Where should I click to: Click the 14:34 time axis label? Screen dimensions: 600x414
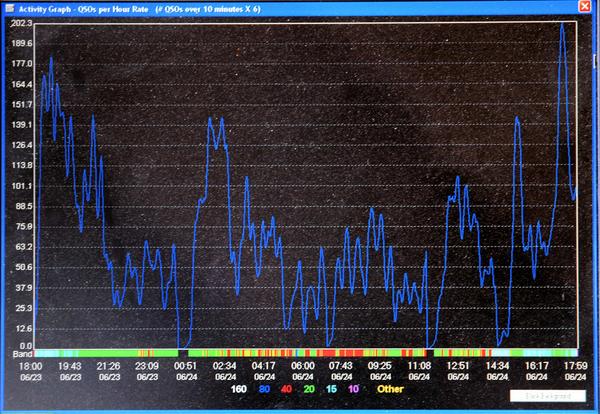(x=497, y=366)
